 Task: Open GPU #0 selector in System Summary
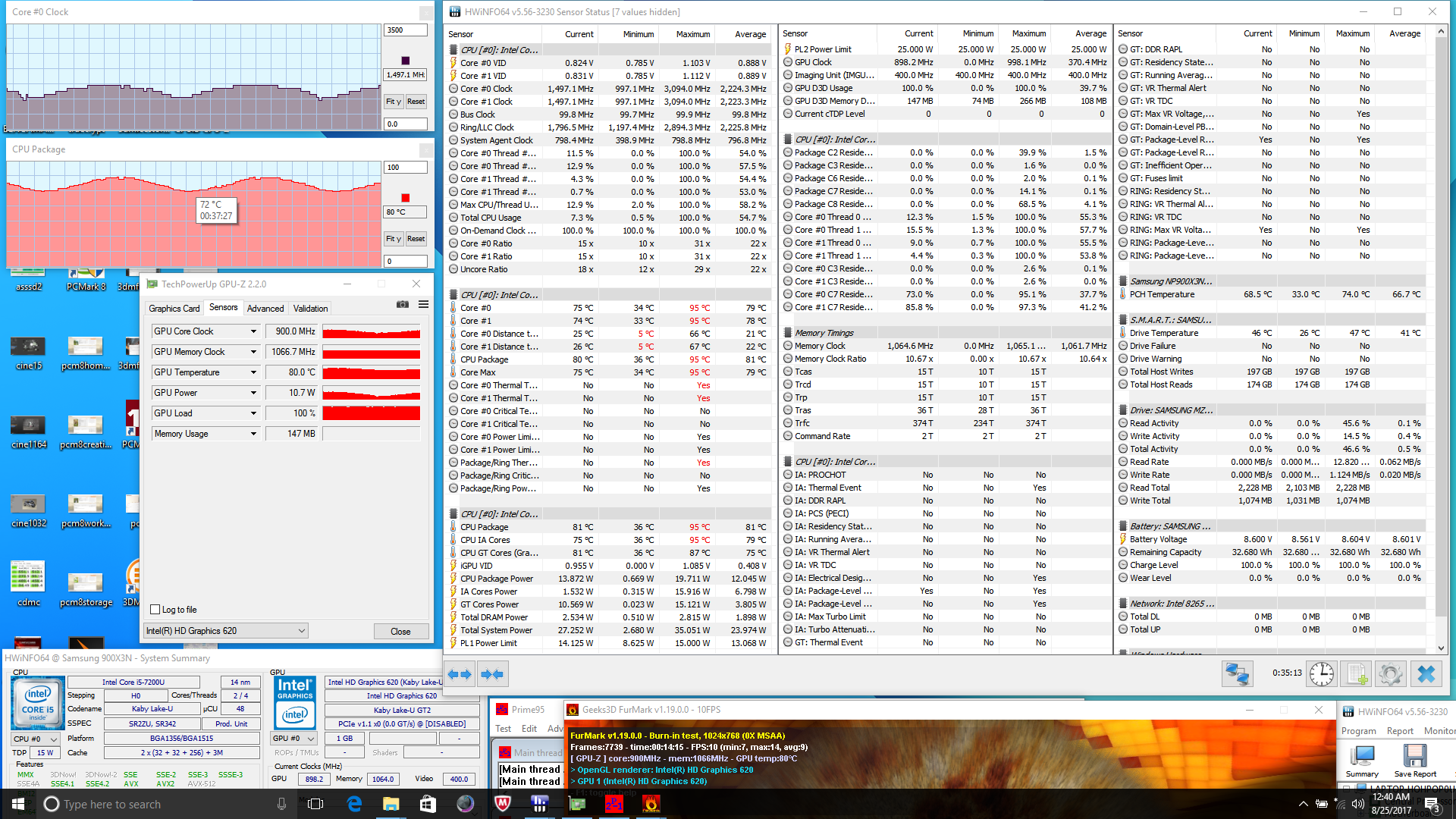click(294, 738)
